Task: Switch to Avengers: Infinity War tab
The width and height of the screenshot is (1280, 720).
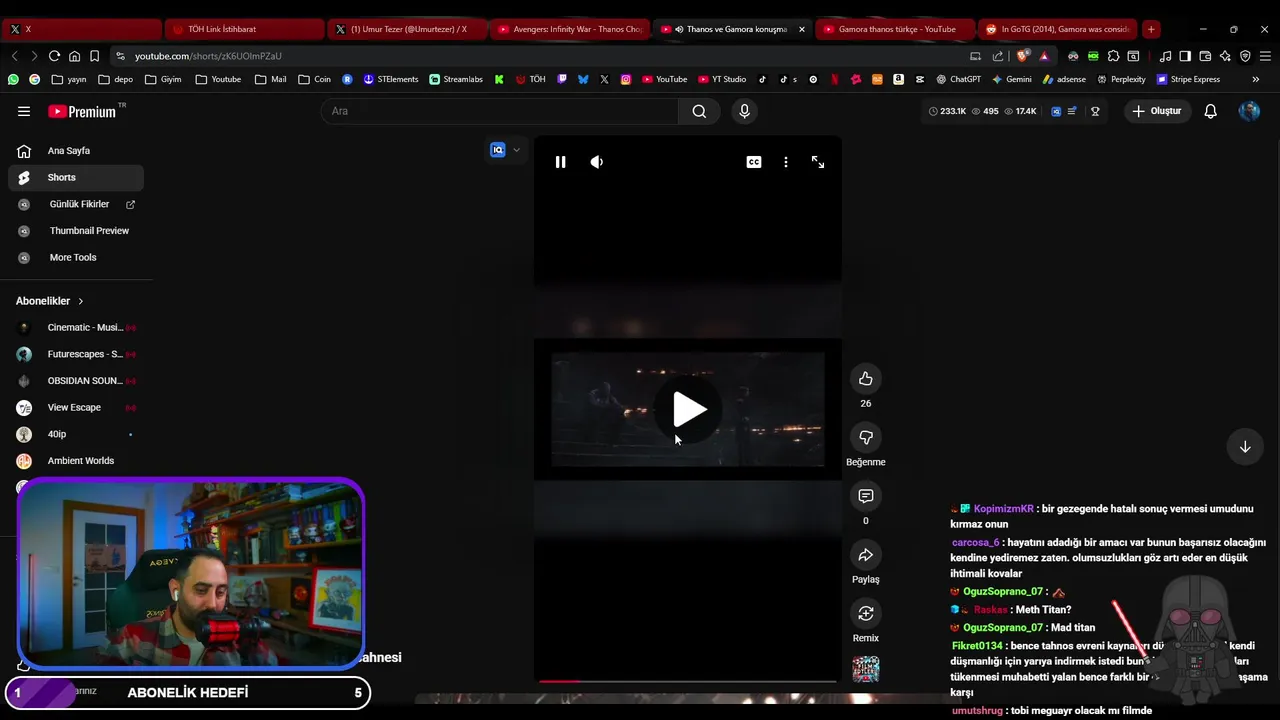Action: [570, 29]
